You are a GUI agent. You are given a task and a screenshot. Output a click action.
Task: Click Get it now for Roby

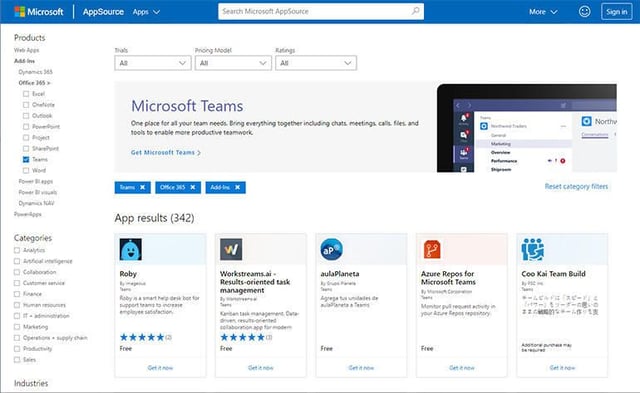tap(160, 368)
